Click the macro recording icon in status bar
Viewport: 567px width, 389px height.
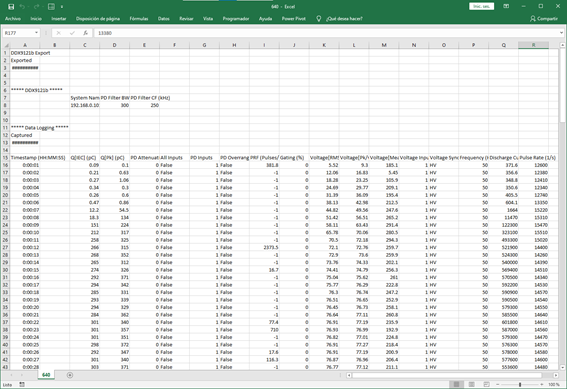[x=22, y=384]
